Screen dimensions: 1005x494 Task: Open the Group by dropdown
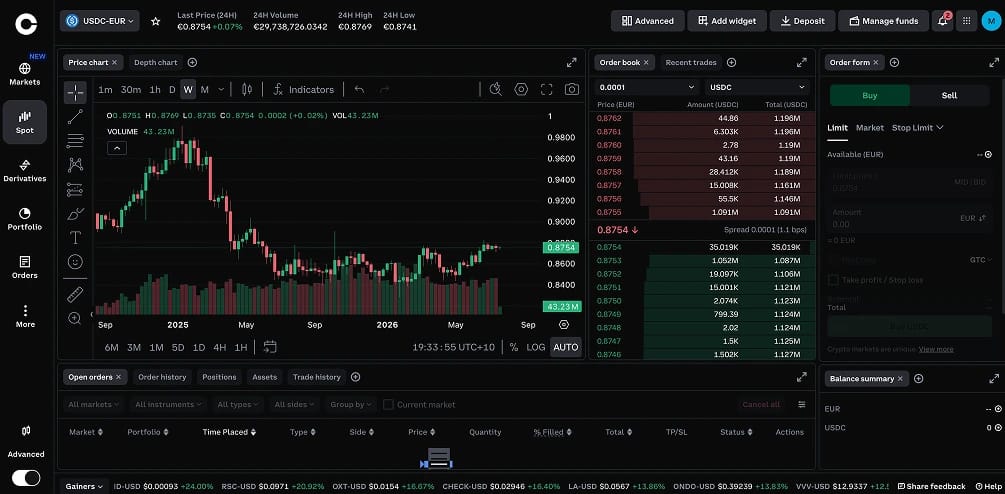pyautogui.click(x=350, y=404)
